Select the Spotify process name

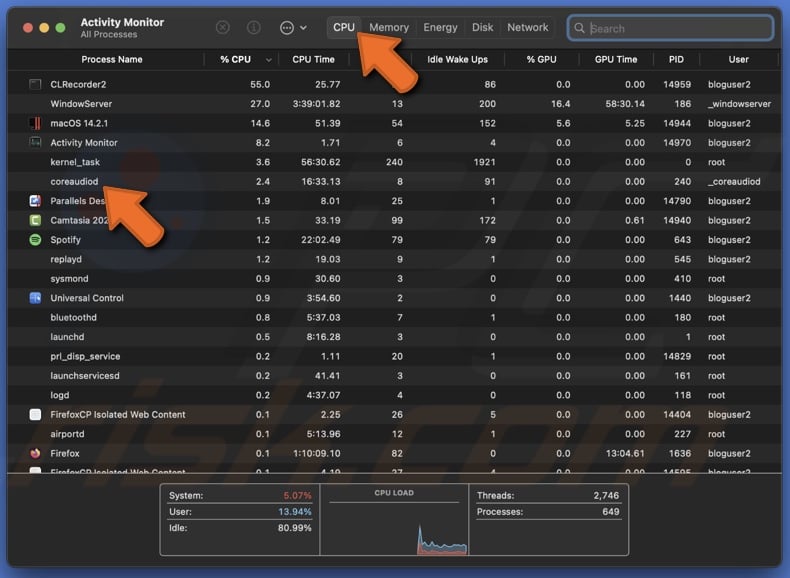[x=65, y=240]
